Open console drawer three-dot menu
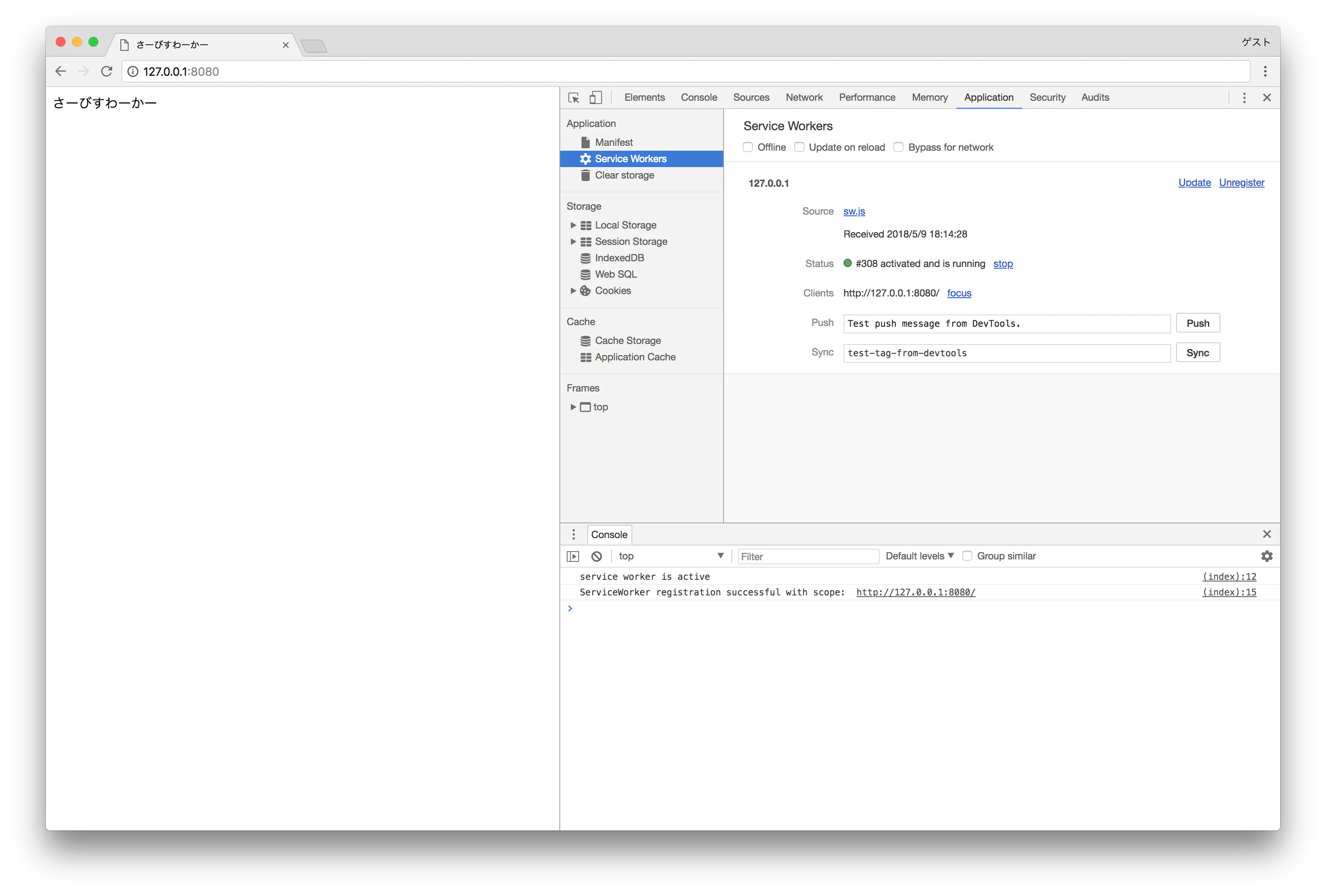 [573, 534]
